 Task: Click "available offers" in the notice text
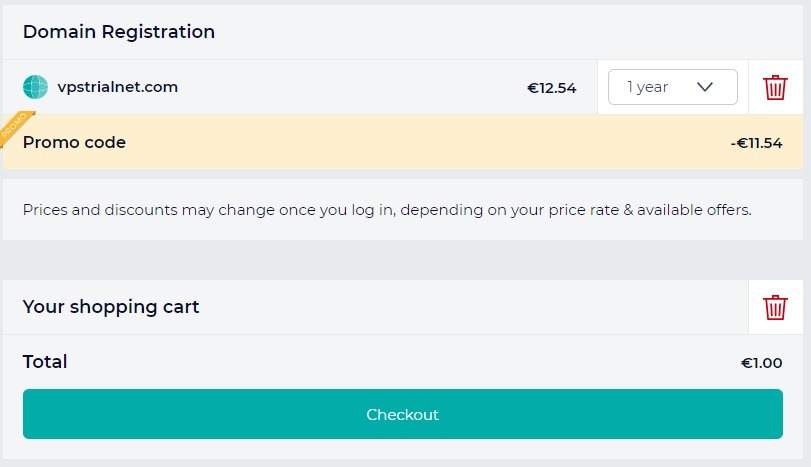click(692, 210)
